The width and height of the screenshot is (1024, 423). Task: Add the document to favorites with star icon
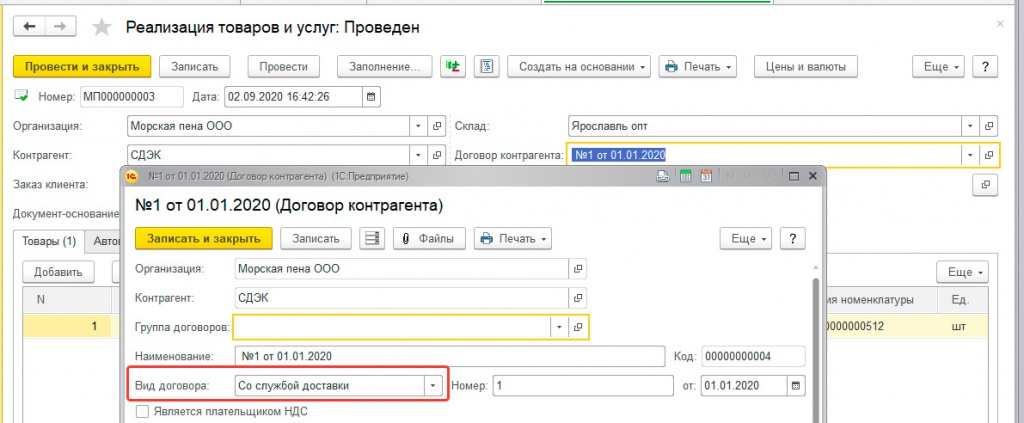[102, 27]
